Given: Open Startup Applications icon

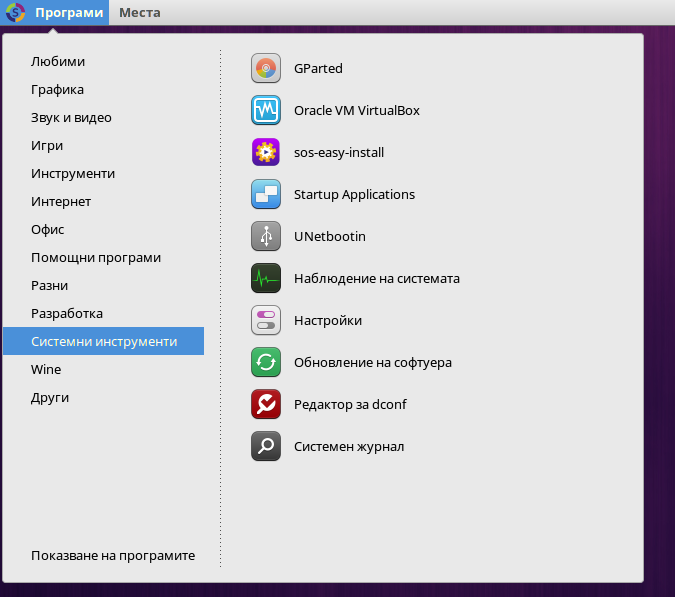Looking at the screenshot, I should click(266, 194).
